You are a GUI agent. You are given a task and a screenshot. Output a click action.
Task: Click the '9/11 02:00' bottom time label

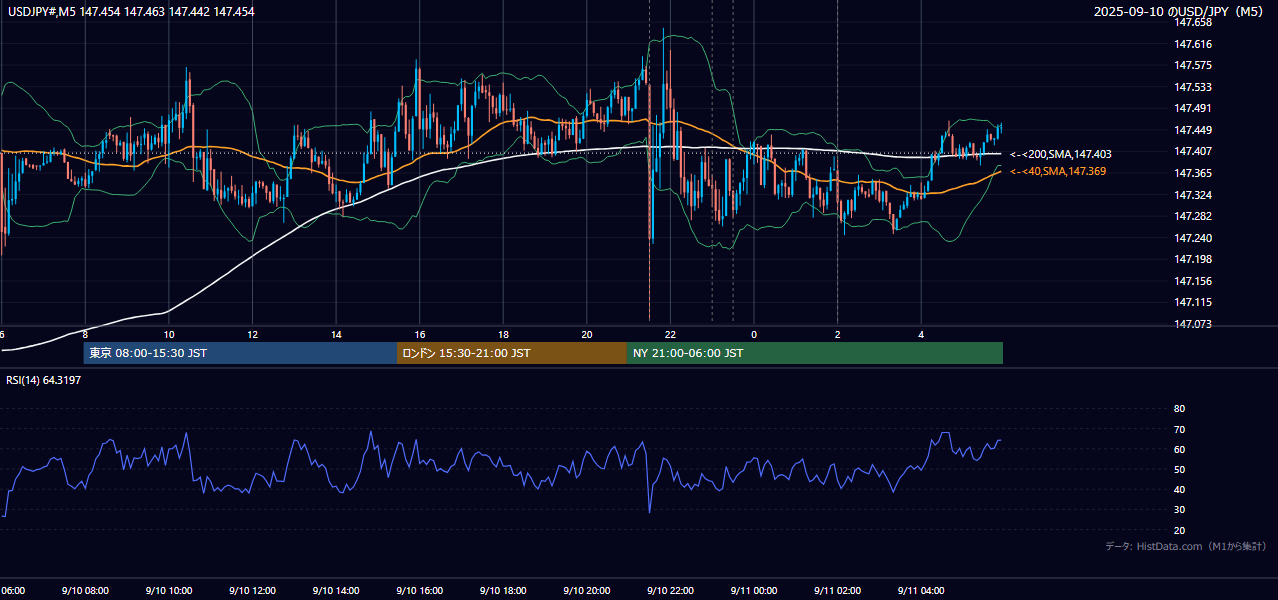[837, 591]
